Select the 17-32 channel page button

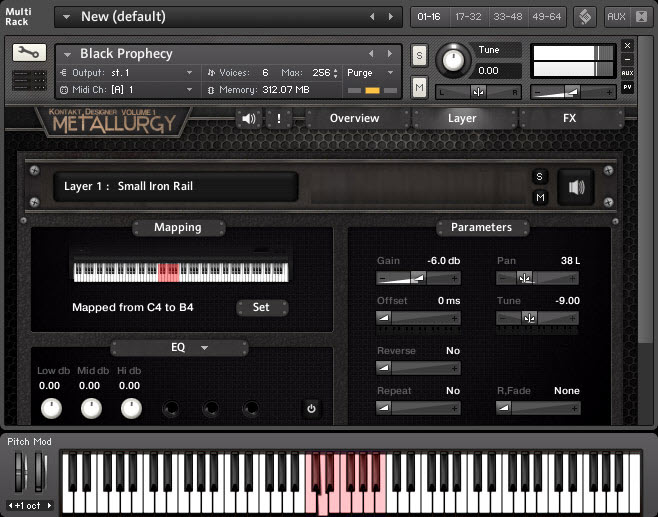click(x=466, y=17)
